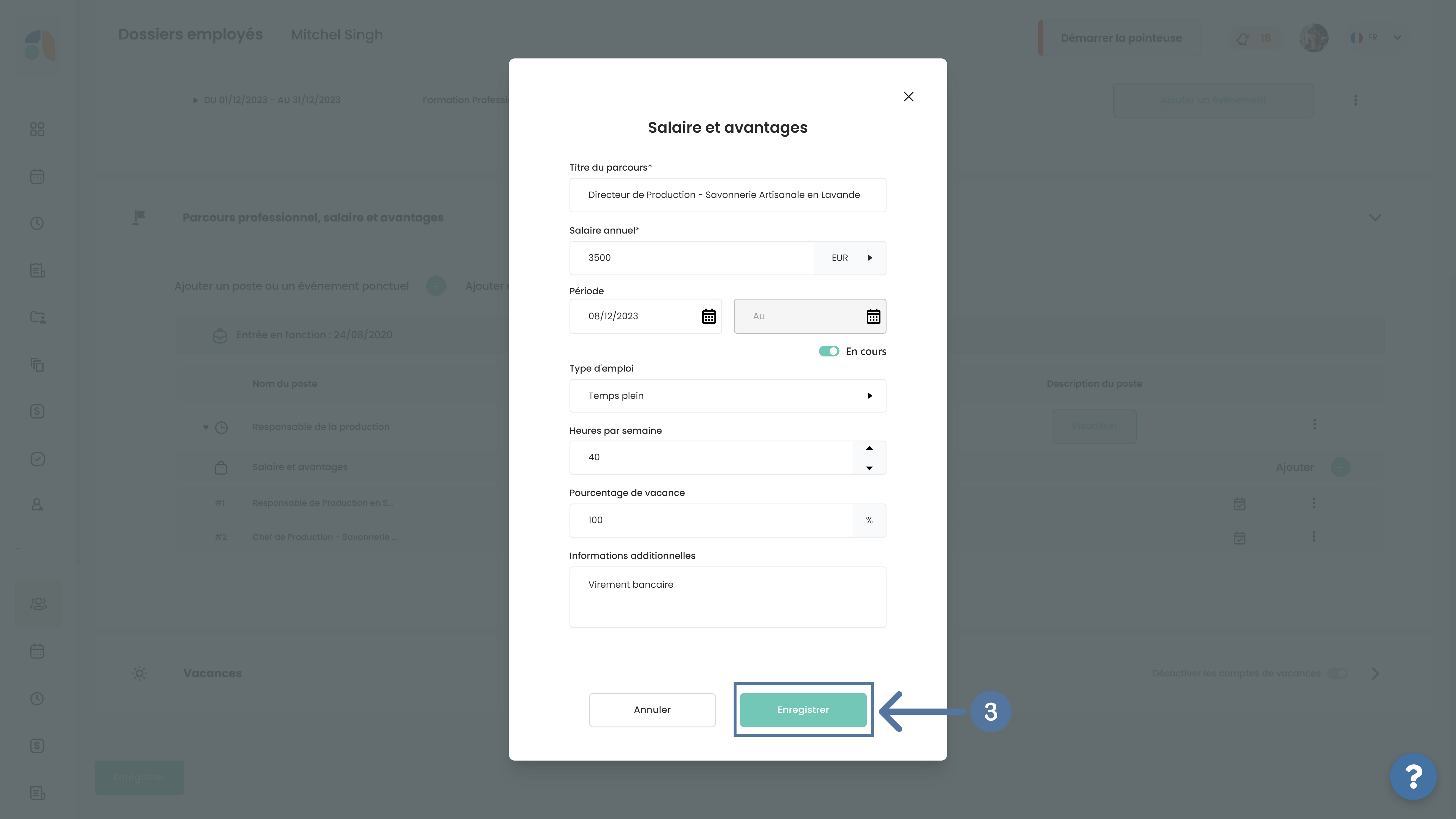Image resolution: width=1456 pixels, height=819 pixels.
Task: Decrease Heures par semaine value
Action: coord(869,468)
